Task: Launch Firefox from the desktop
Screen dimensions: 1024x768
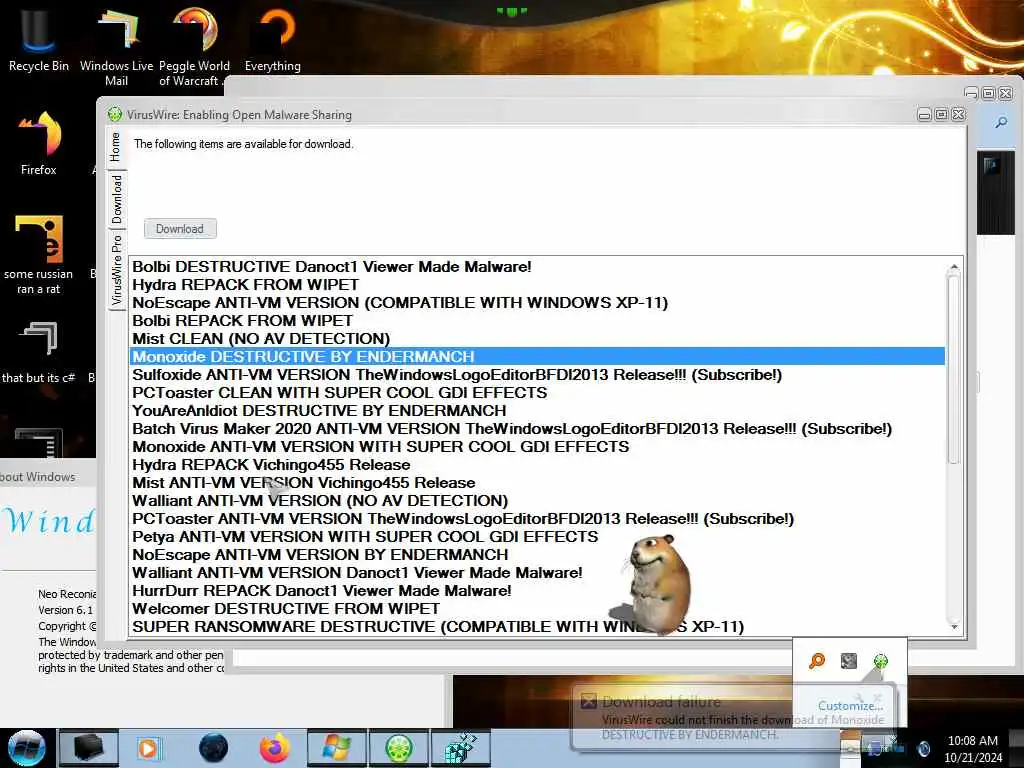Action: [x=39, y=142]
